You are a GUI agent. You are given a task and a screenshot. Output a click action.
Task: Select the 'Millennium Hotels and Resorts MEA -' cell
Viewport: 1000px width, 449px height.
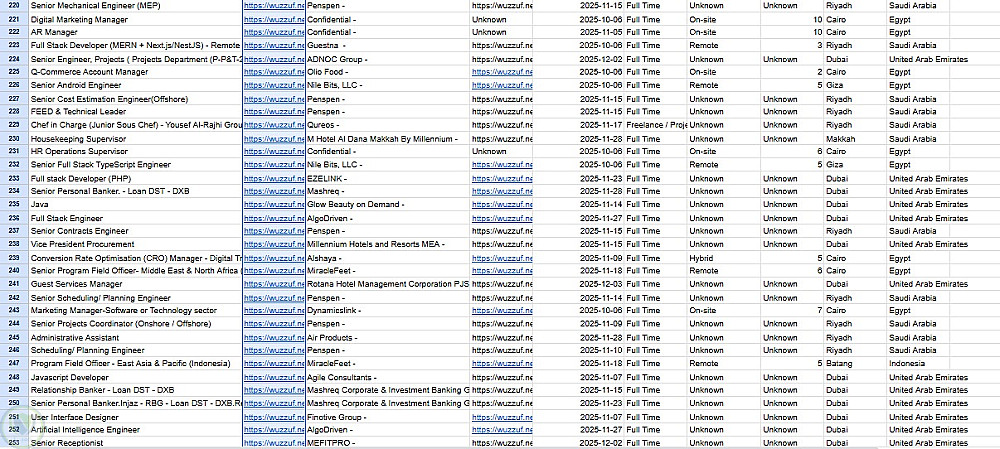387,244
